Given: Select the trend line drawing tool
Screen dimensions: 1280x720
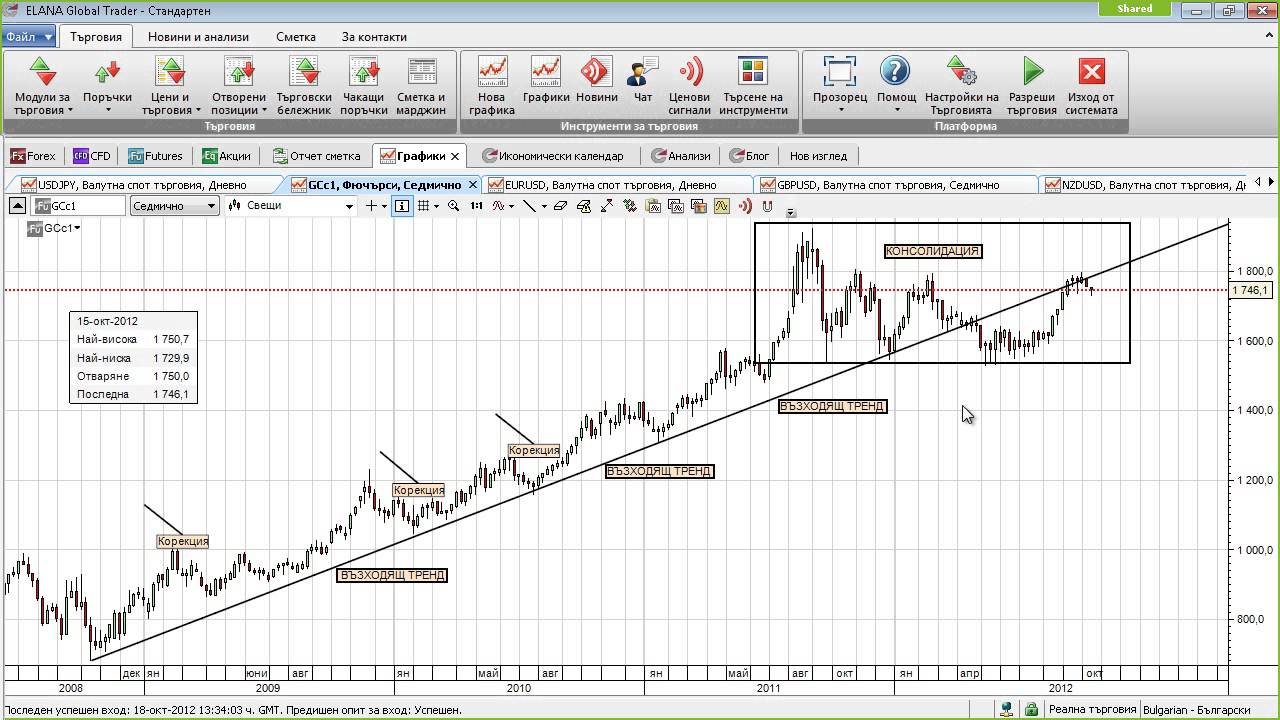Looking at the screenshot, I should (x=530, y=206).
